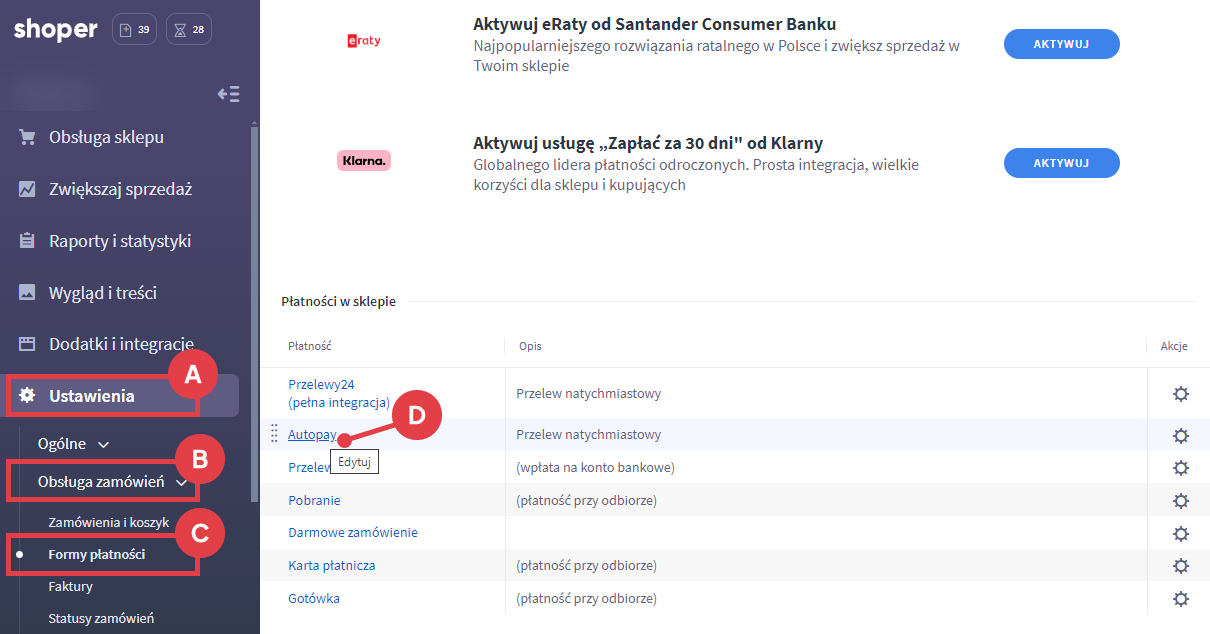Open the document counter badge showing 39
Image resolution: width=1210 pixels, height=634 pixels.
click(x=134, y=30)
